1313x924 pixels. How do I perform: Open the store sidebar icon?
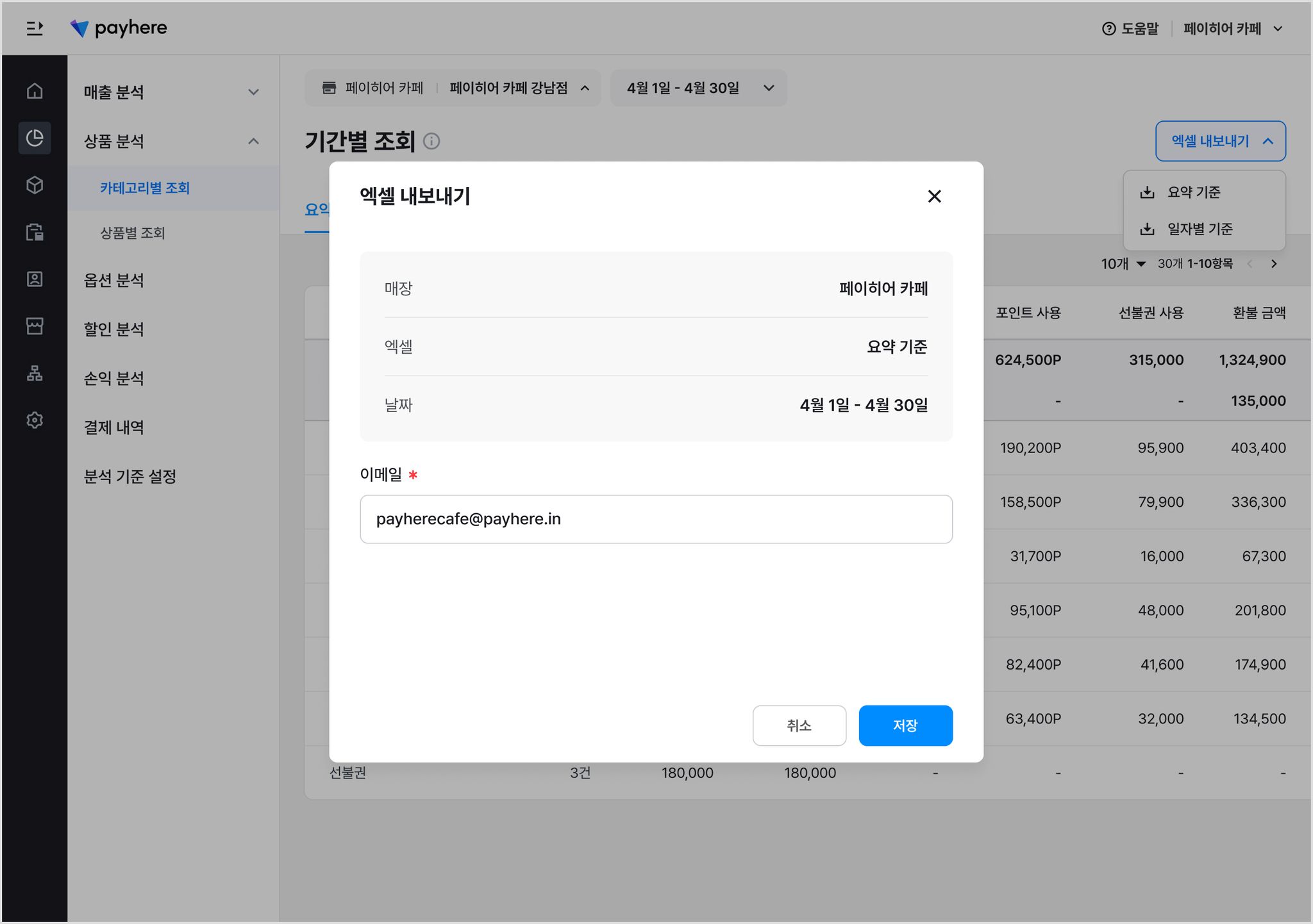click(35, 326)
